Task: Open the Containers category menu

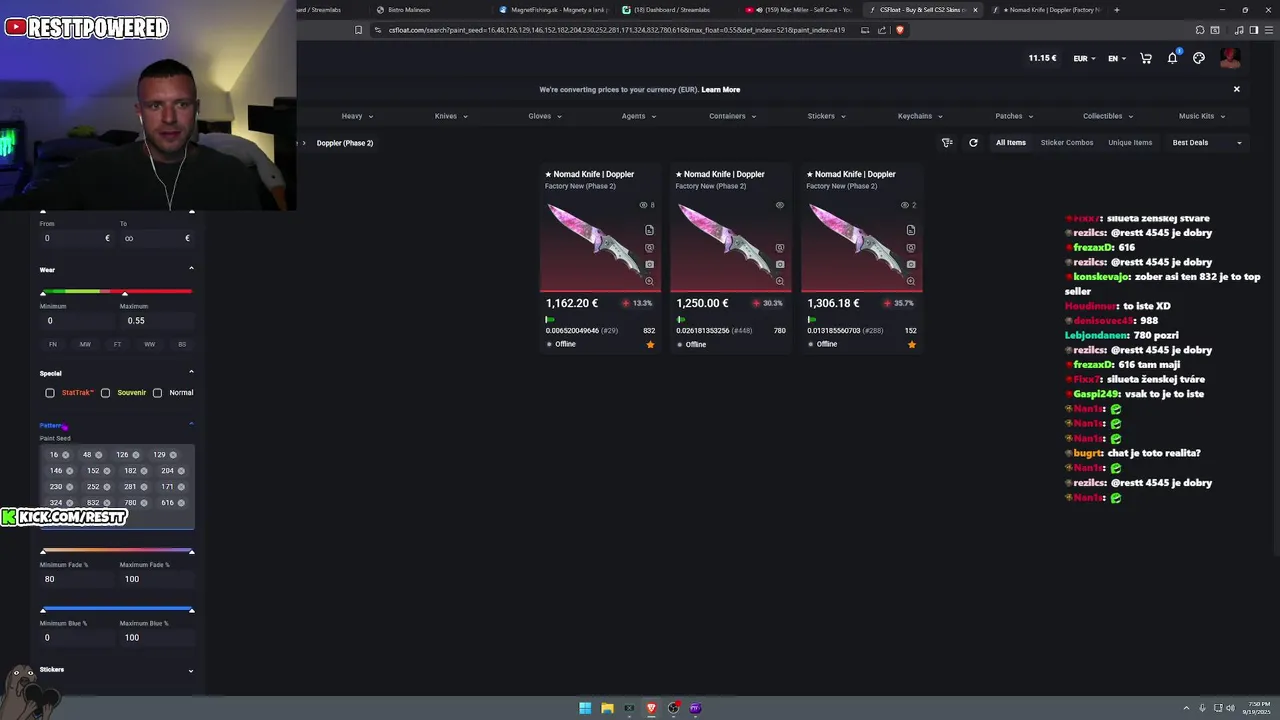Action: click(x=732, y=116)
